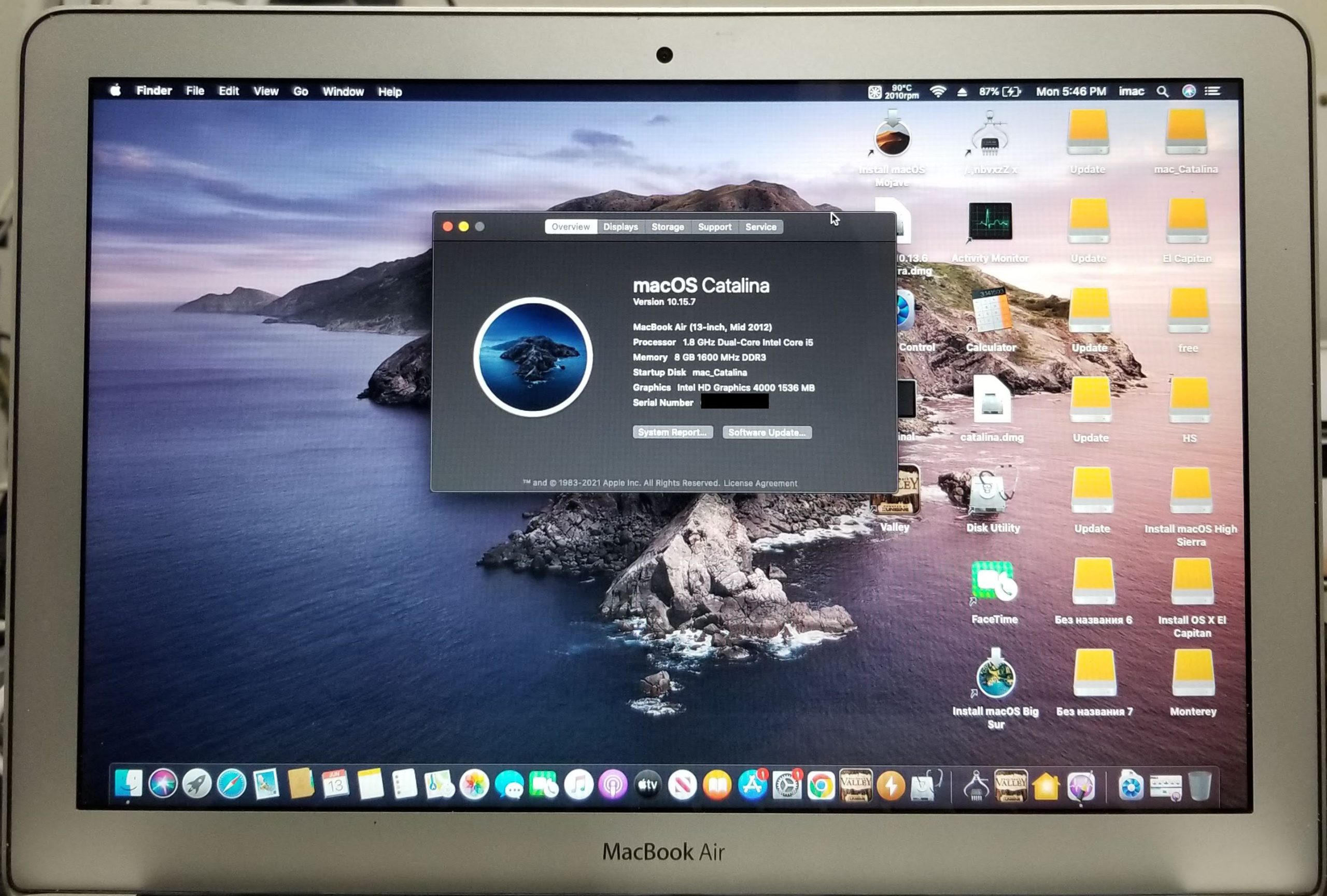The image size is (1327, 896).
Task: Click the Software Update button
Action: click(766, 433)
